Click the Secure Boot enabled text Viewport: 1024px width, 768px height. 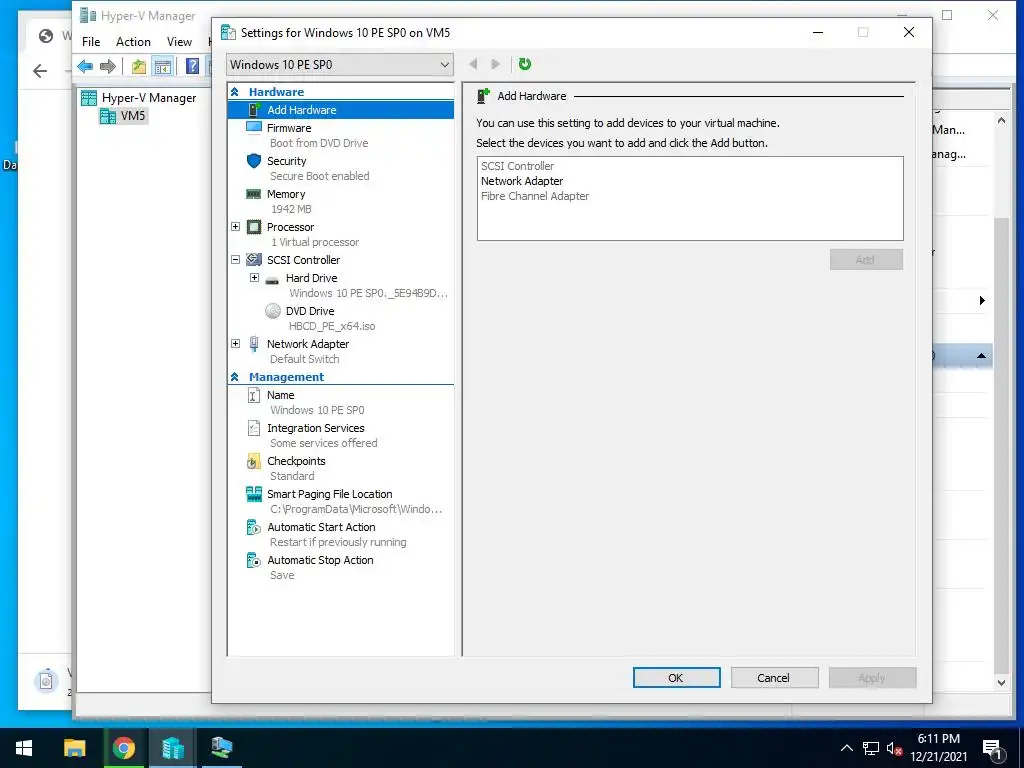coord(319,176)
